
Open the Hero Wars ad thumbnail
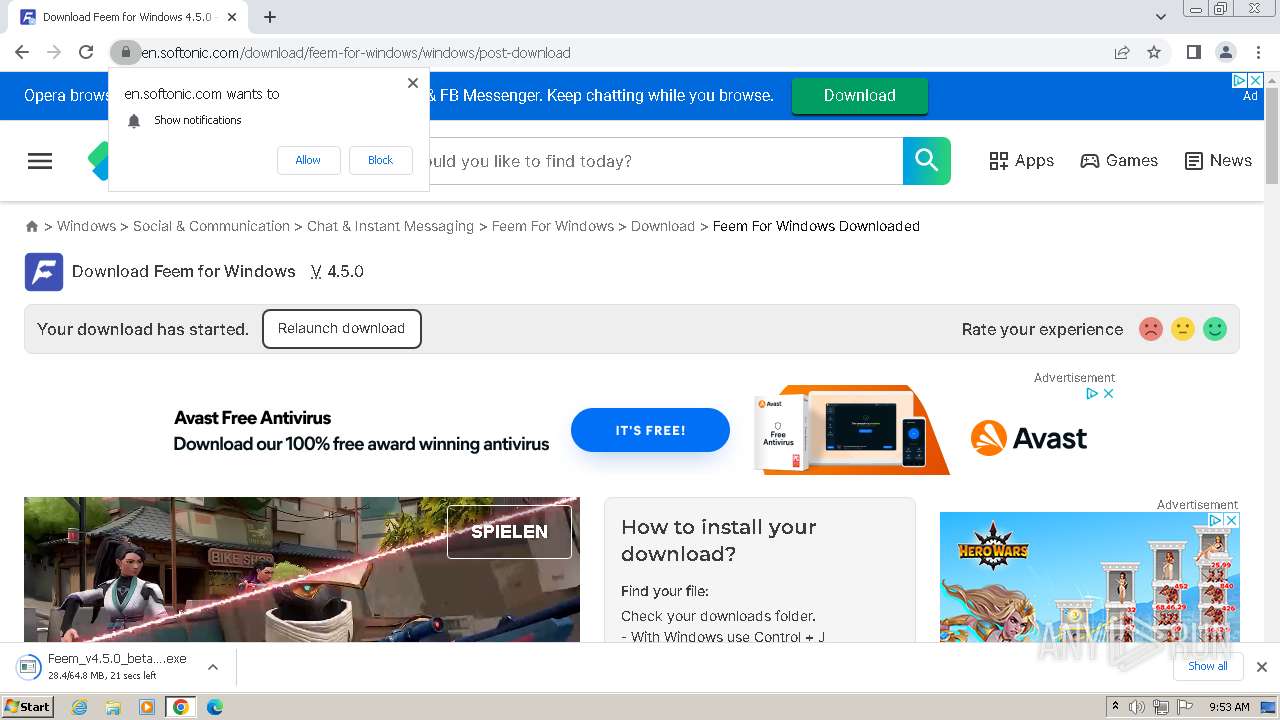point(1090,577)
